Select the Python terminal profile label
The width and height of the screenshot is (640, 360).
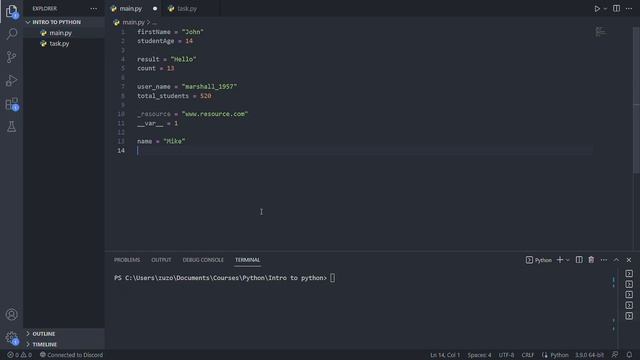tap(539, 260)
